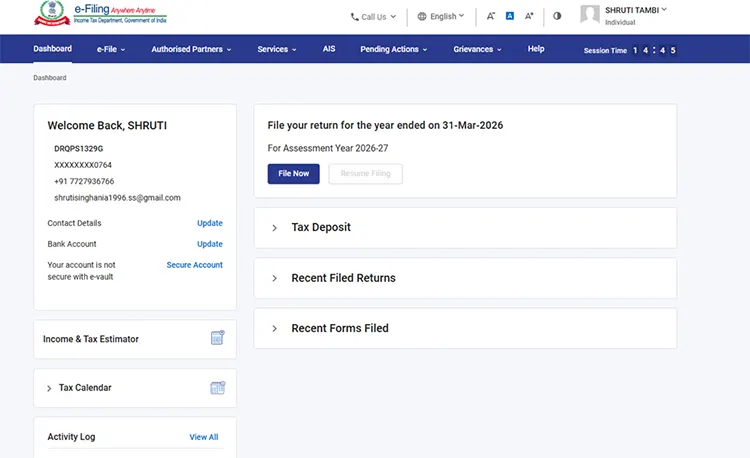Open the Income & Tax Estimator card
The height and width of the screenshot is (458, 750).
tap(135, 339)
